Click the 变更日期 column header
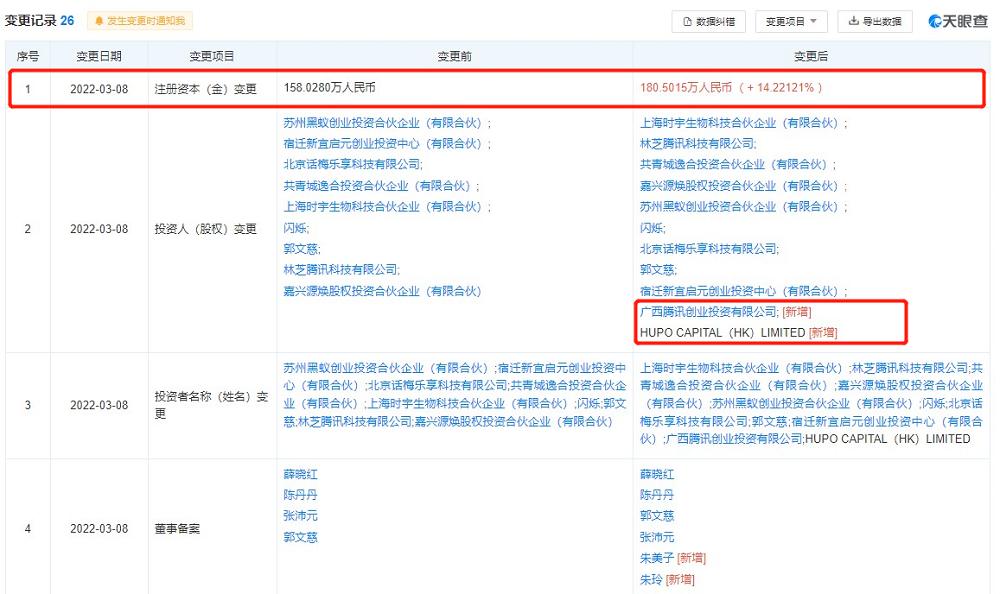Viewport: 1000px width, 594px height. [99, 56]
